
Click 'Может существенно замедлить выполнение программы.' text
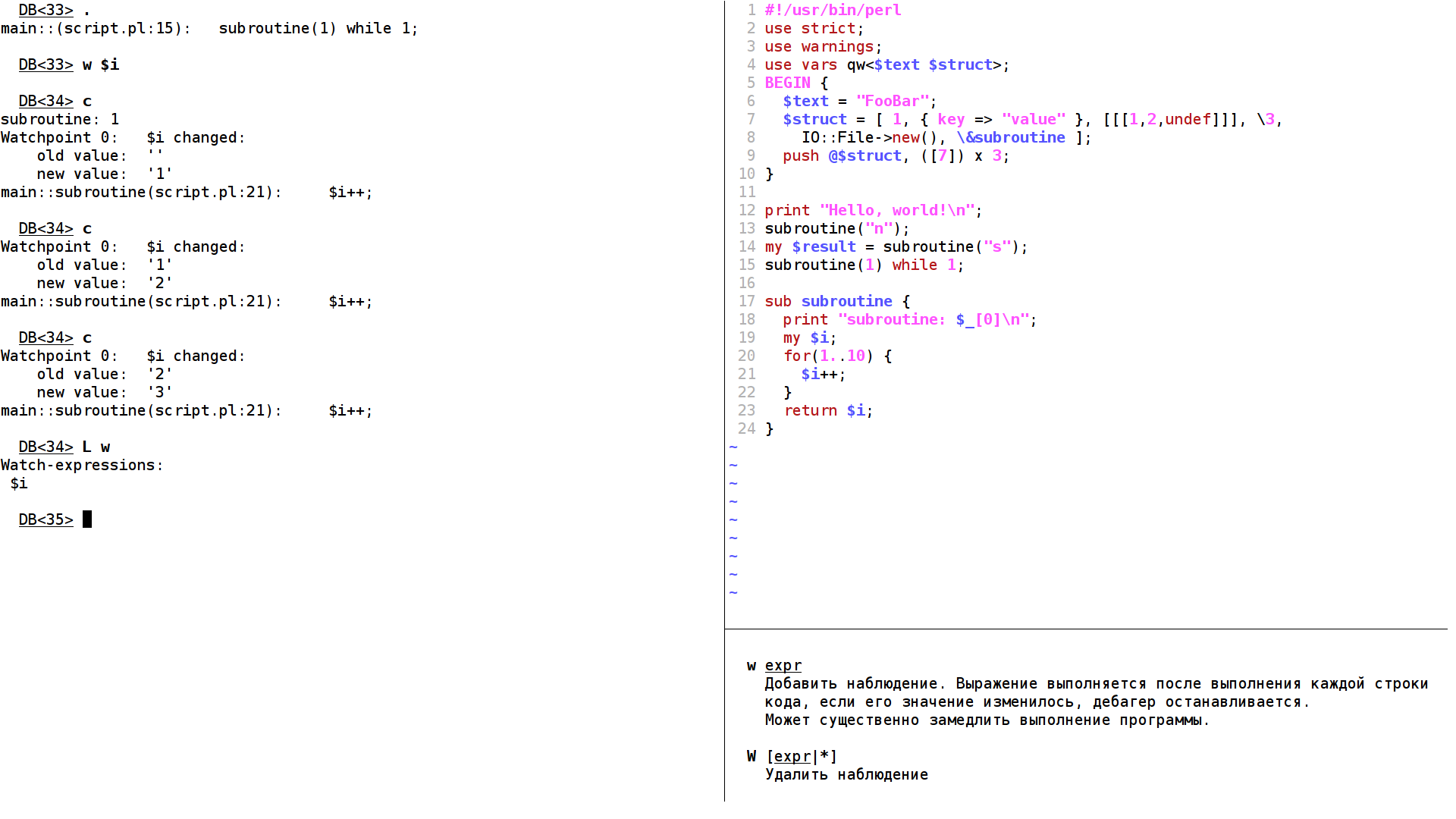click(x=988, y=720)
